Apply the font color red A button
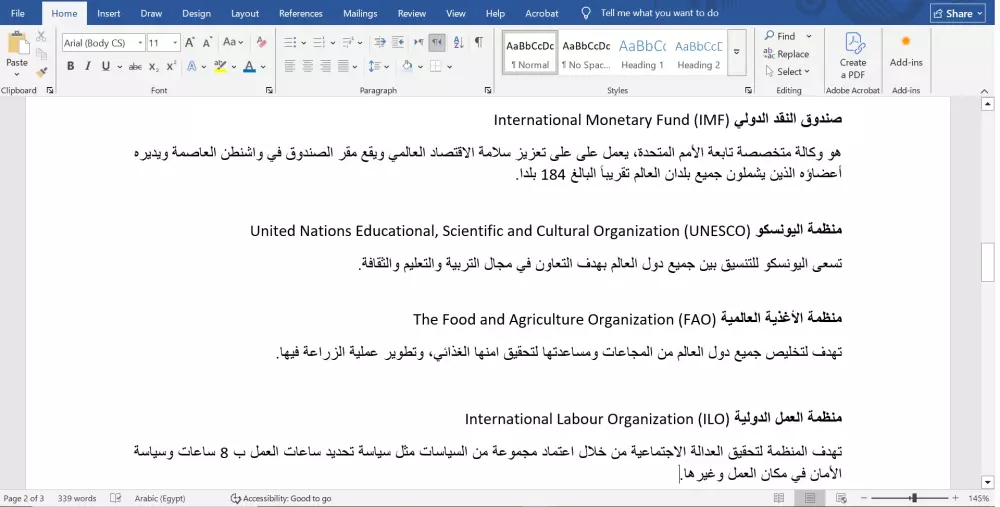Image resolution: width=1000 pixels, height=507 pixels. [x=249, y=66]
